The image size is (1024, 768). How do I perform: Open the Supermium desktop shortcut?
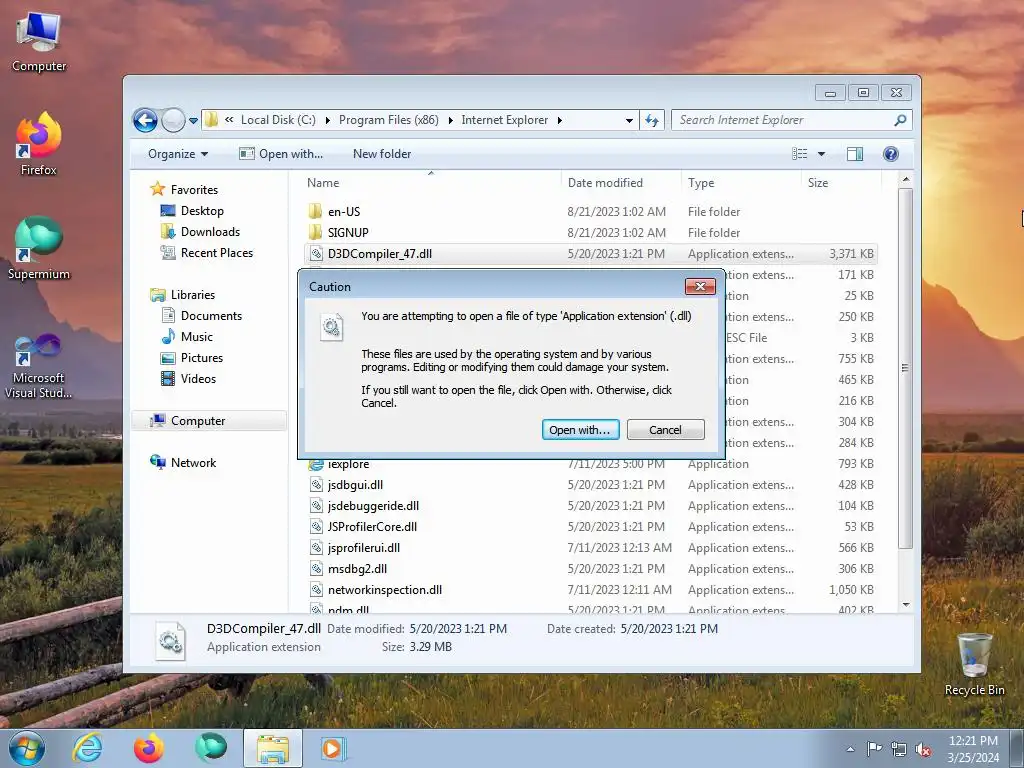pos(39,248)
